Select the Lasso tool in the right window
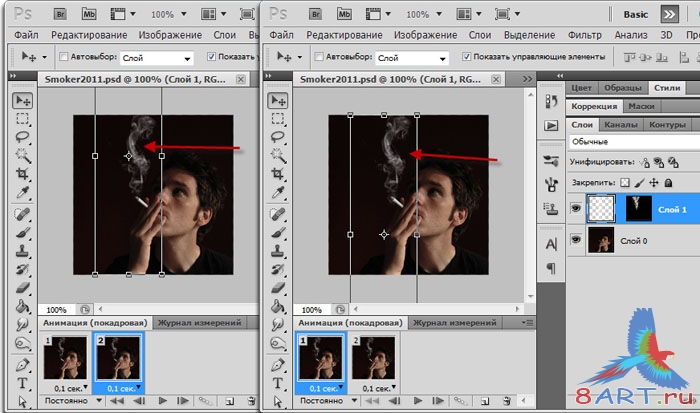Viewport: 700px width, 413px height. 277,137
